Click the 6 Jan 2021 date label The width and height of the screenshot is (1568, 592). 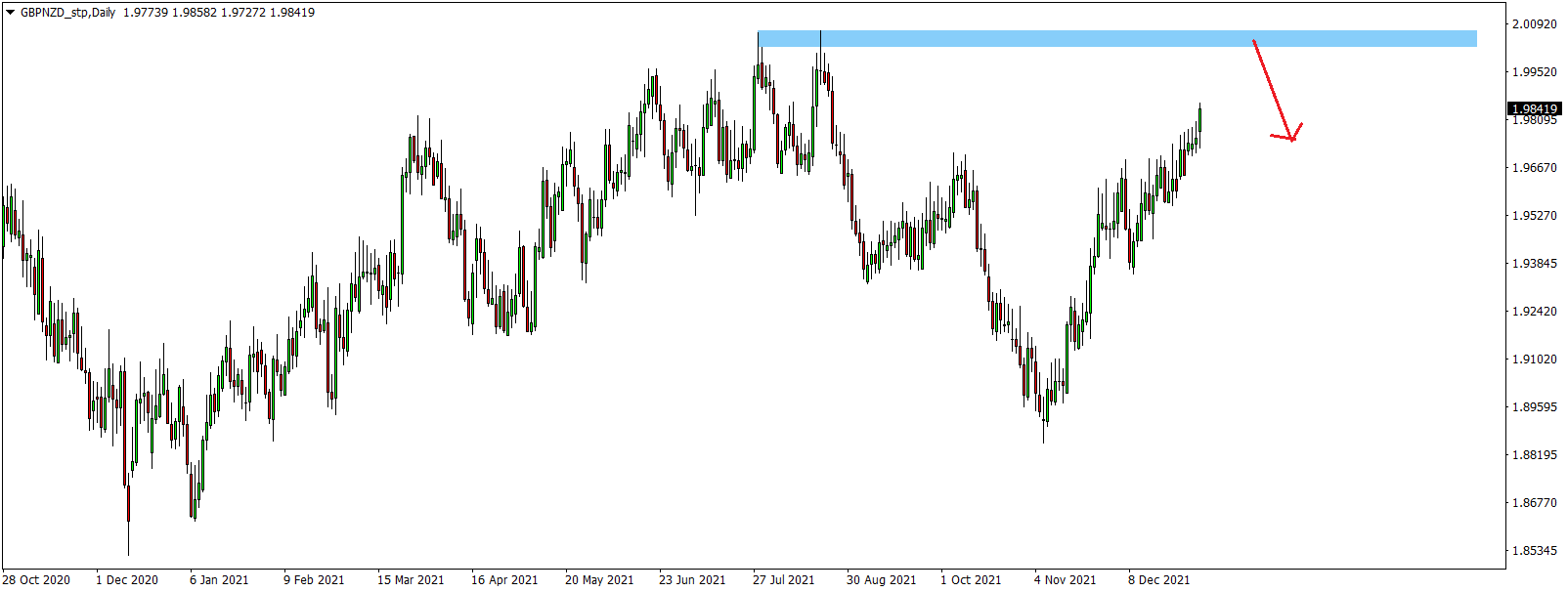(219, 580)
